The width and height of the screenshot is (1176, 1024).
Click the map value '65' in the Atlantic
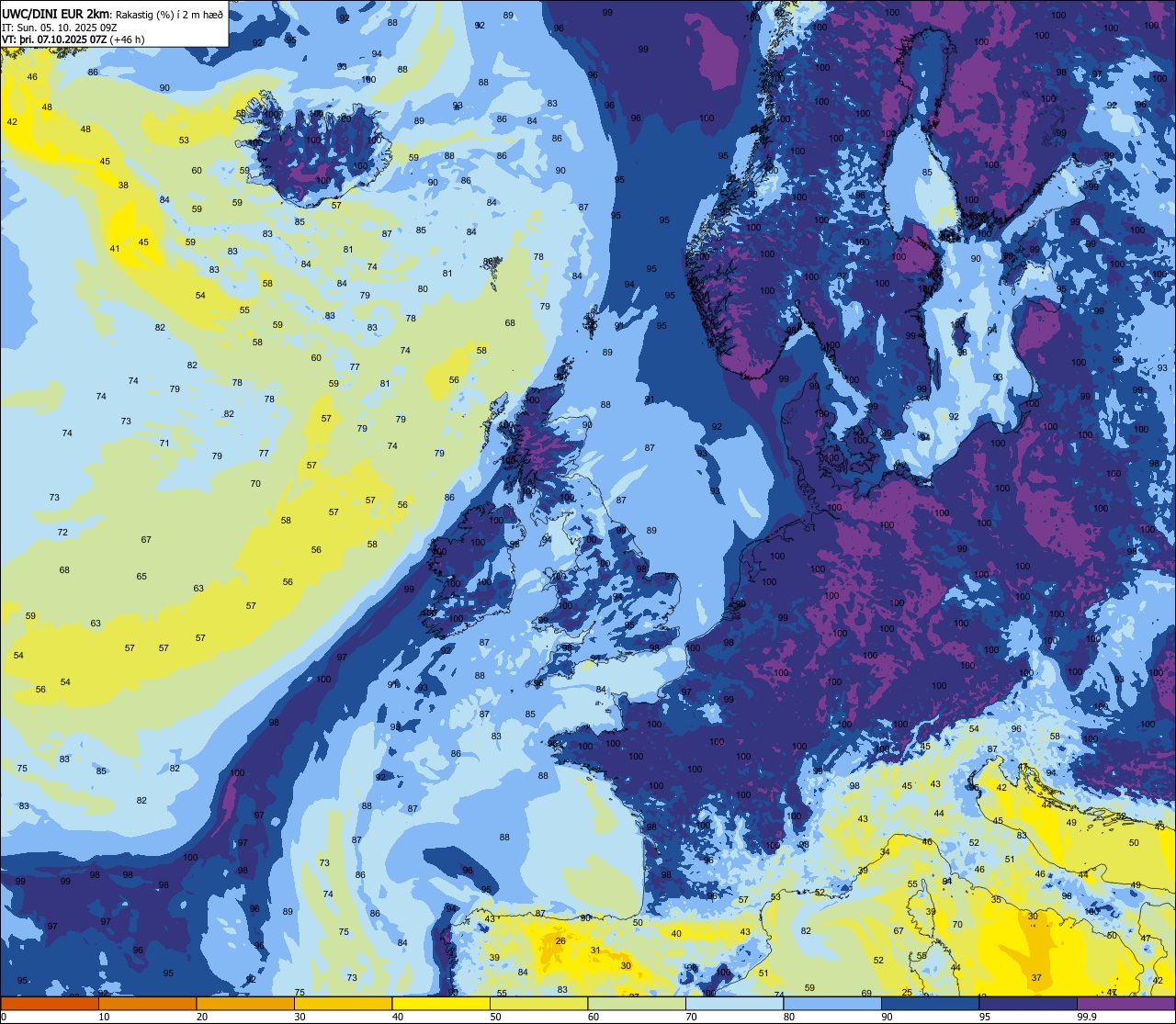(141, 577)
